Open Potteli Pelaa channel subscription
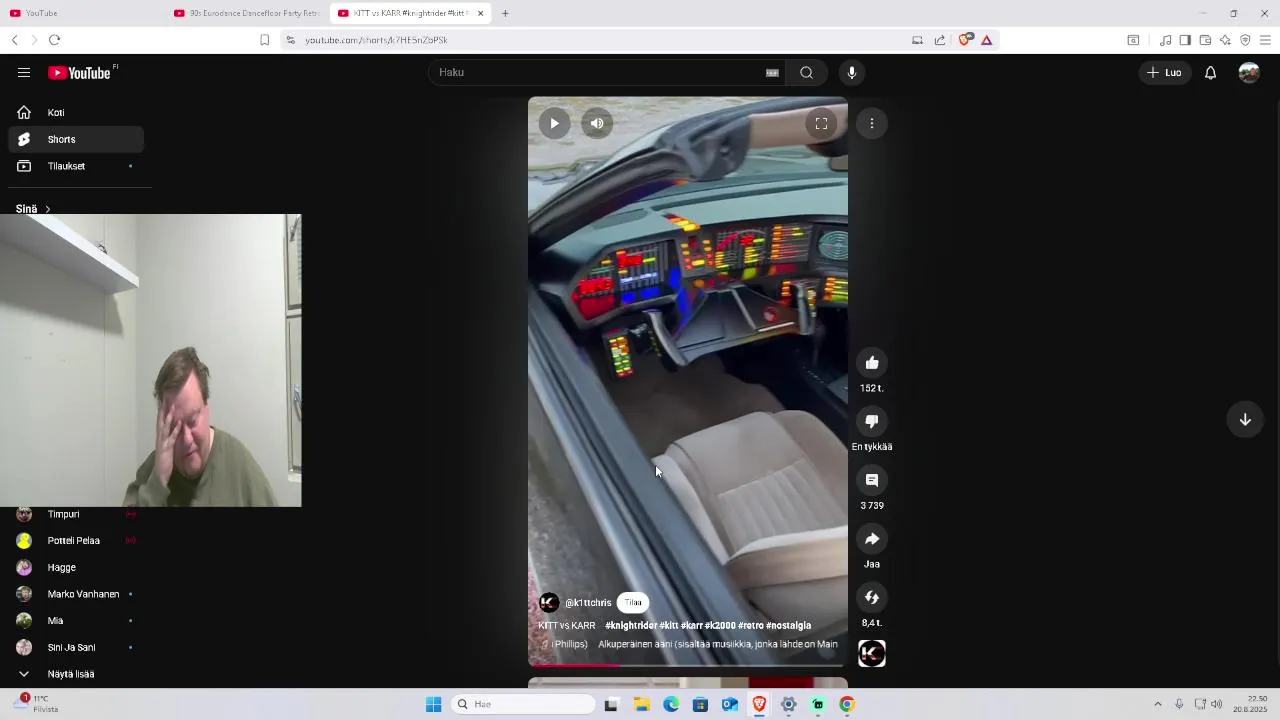Screen dimensions: 1280x720 pyautogui.click(x=76, y=541)
